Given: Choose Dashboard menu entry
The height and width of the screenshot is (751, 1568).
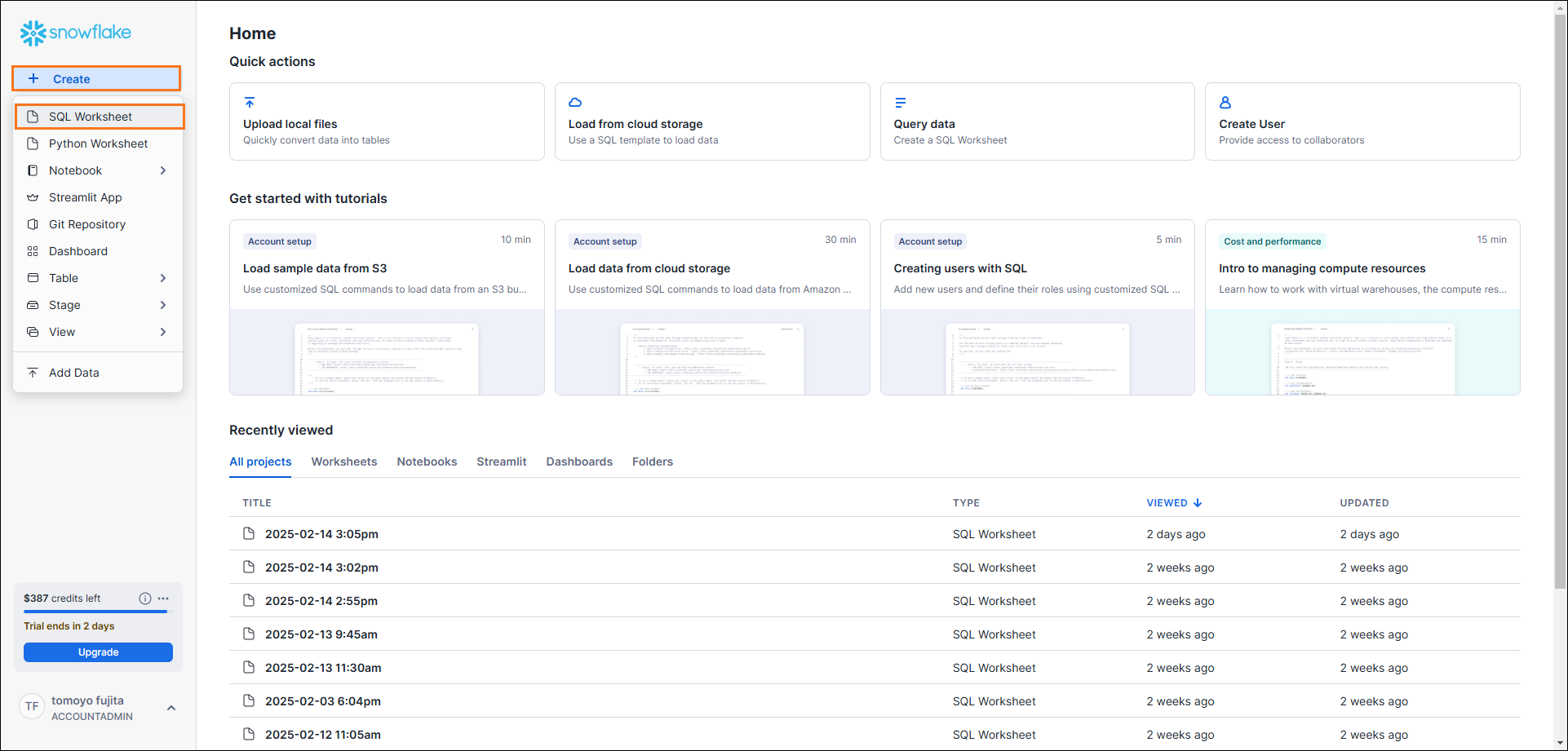Looking at the screenshot, I should coord(98,251).
